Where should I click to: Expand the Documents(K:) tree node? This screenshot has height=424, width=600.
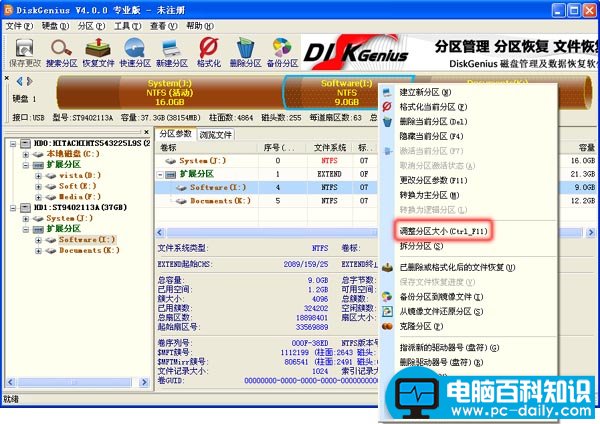coord(38,251)
